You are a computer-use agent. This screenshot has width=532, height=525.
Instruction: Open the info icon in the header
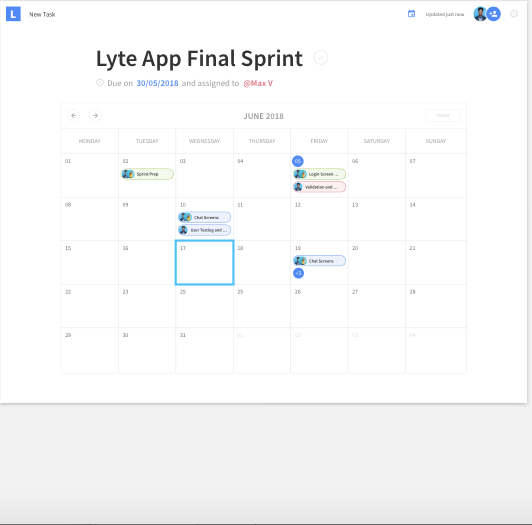point(514,14)
